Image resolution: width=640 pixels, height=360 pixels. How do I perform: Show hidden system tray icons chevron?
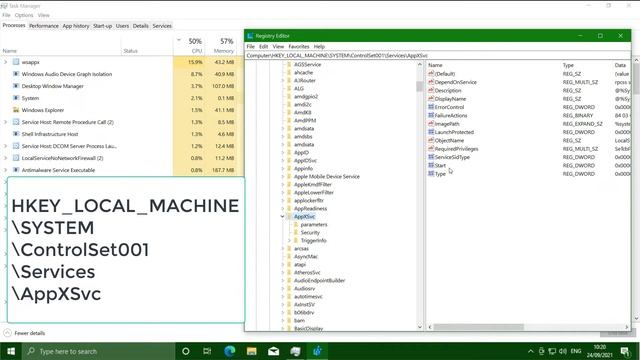click(x=530, y=351)
